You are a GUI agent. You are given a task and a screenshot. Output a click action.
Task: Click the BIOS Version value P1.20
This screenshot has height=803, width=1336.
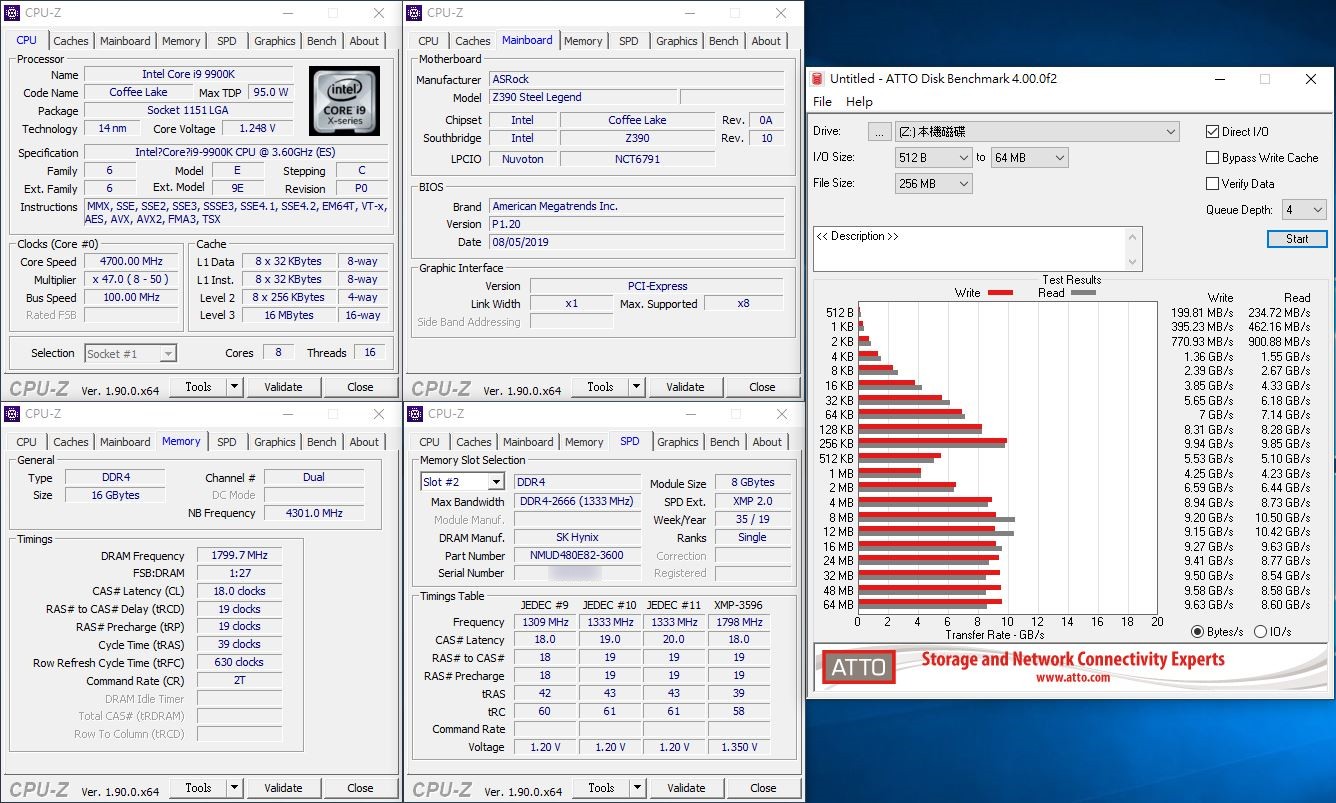[x=636, y=224]
